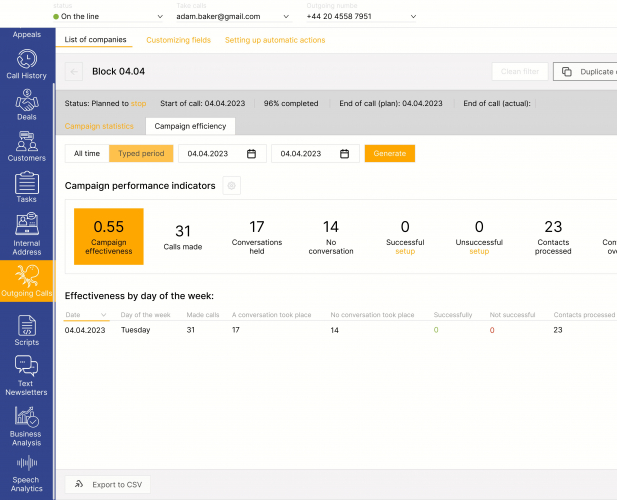This screenshot has width=617, height=500.
Task: Click the Made calls column header
Action: click(203, 315)
